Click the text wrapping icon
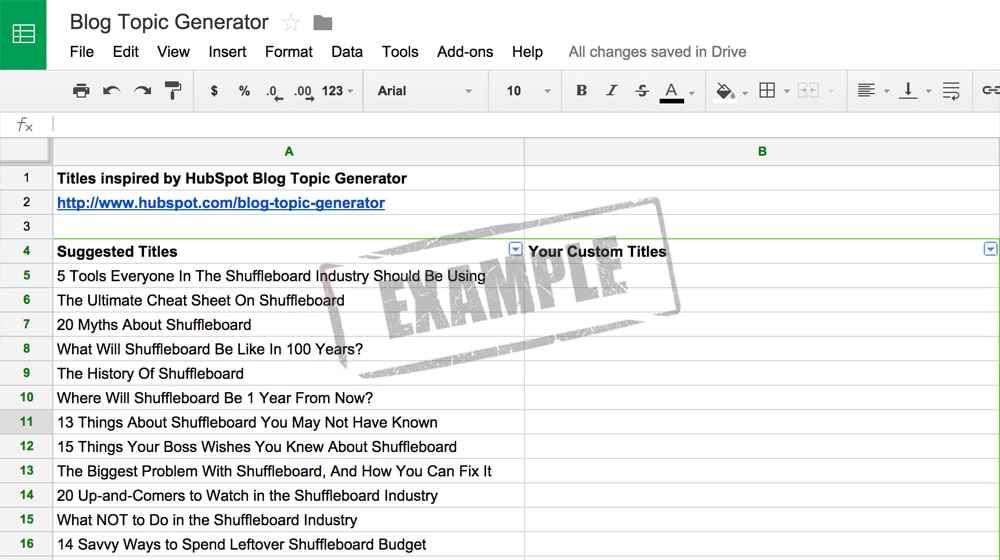This screenshot has width=1000, height=560. point(951,91)
